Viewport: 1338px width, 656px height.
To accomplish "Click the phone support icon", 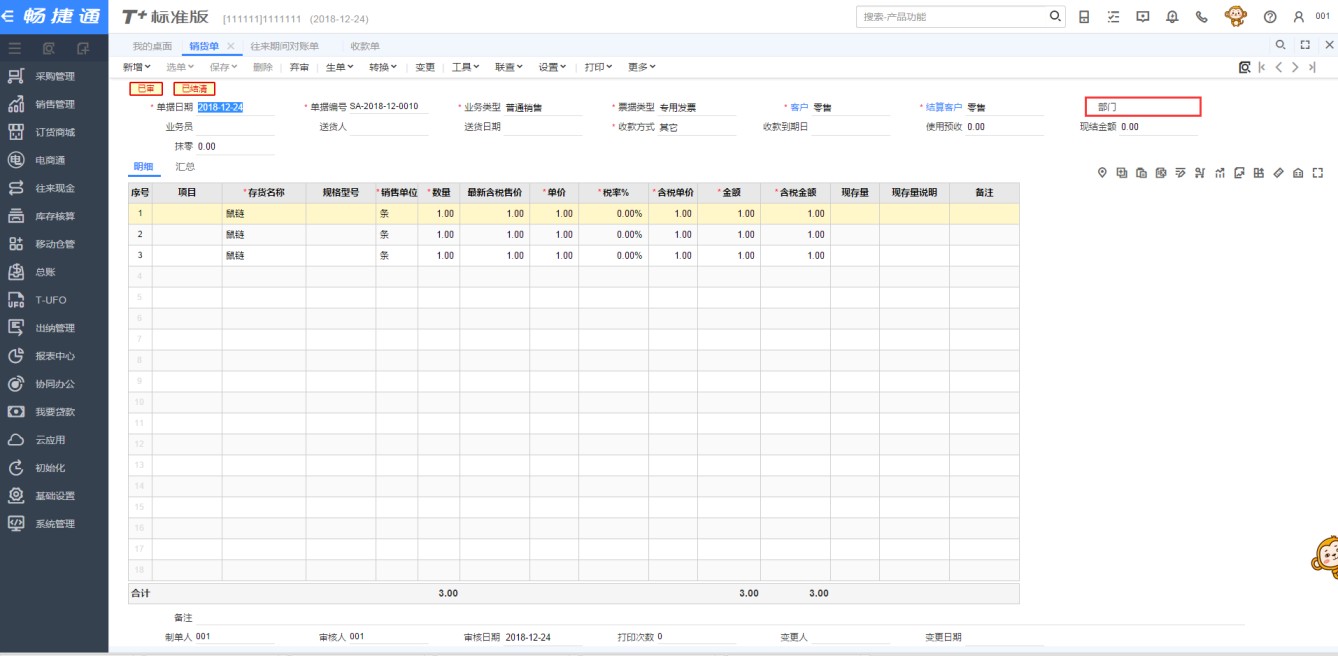I will coord(1201,17).
